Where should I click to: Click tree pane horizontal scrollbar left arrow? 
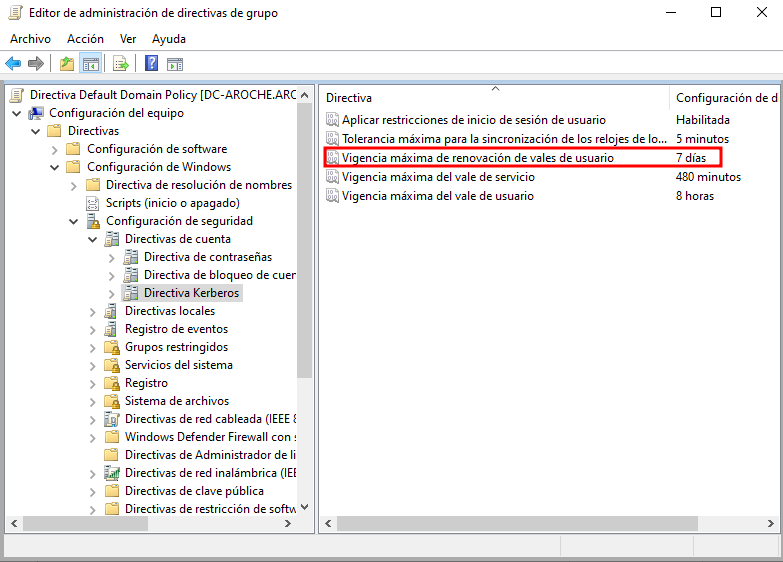[14, 524]
